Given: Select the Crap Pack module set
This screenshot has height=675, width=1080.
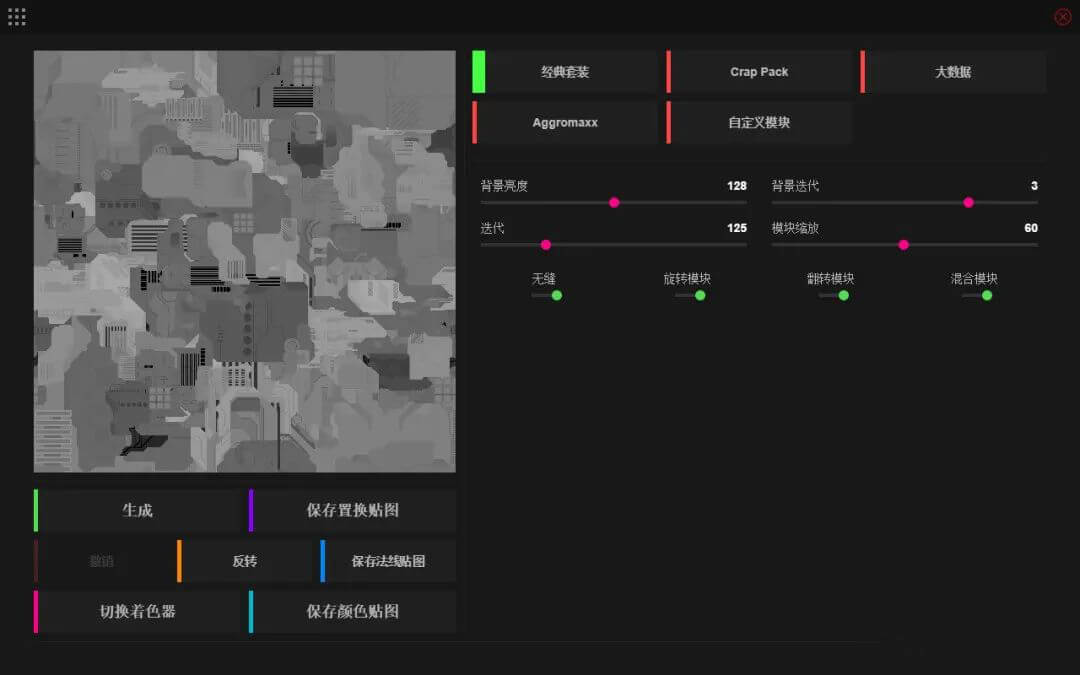Looking at the screenshot, I should click(759, 72).
